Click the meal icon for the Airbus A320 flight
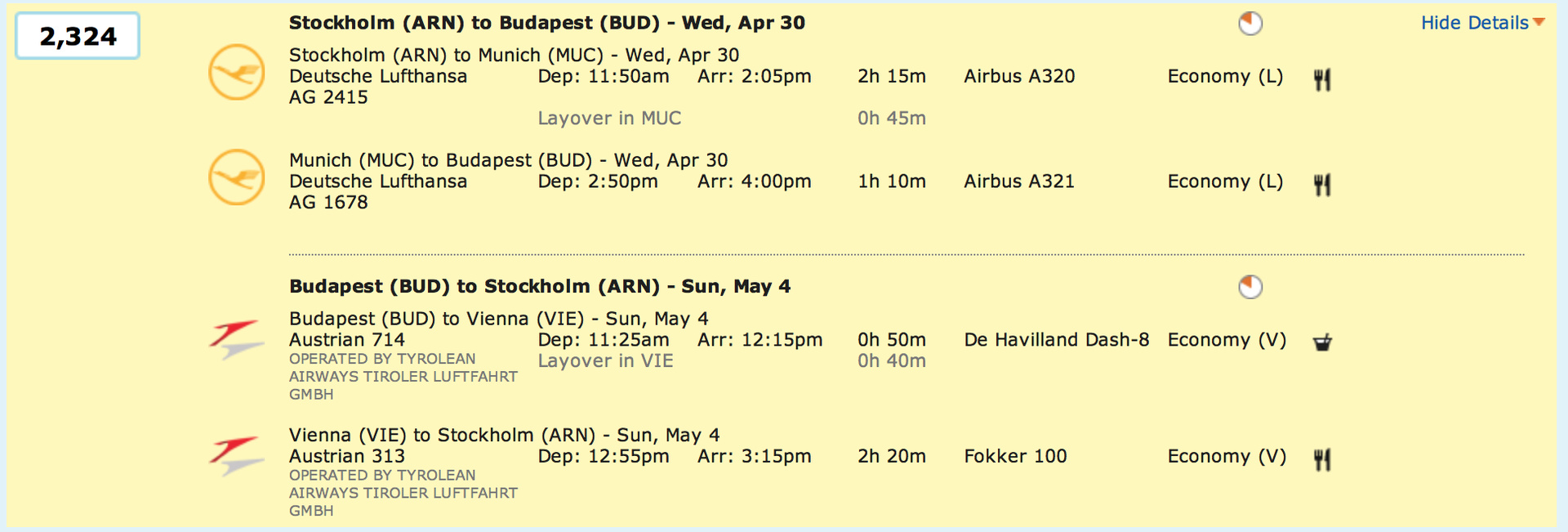 (1322, 79)
